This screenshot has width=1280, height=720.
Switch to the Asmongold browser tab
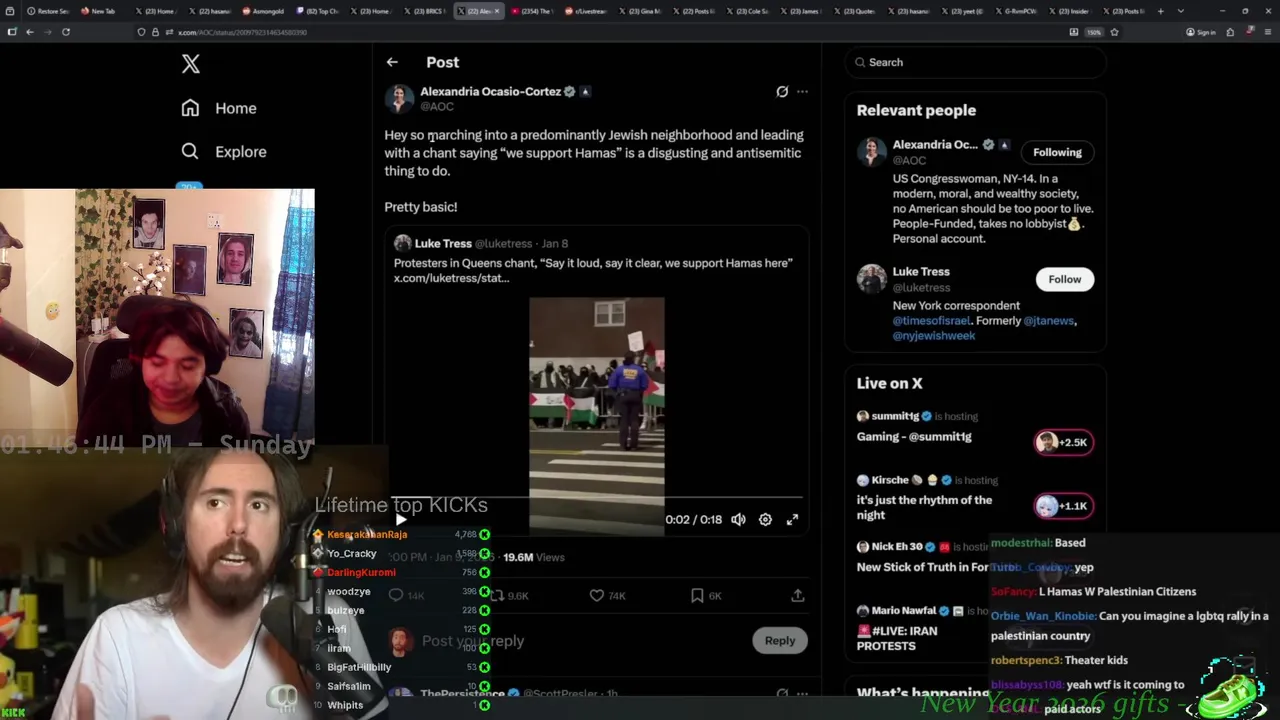262,11
